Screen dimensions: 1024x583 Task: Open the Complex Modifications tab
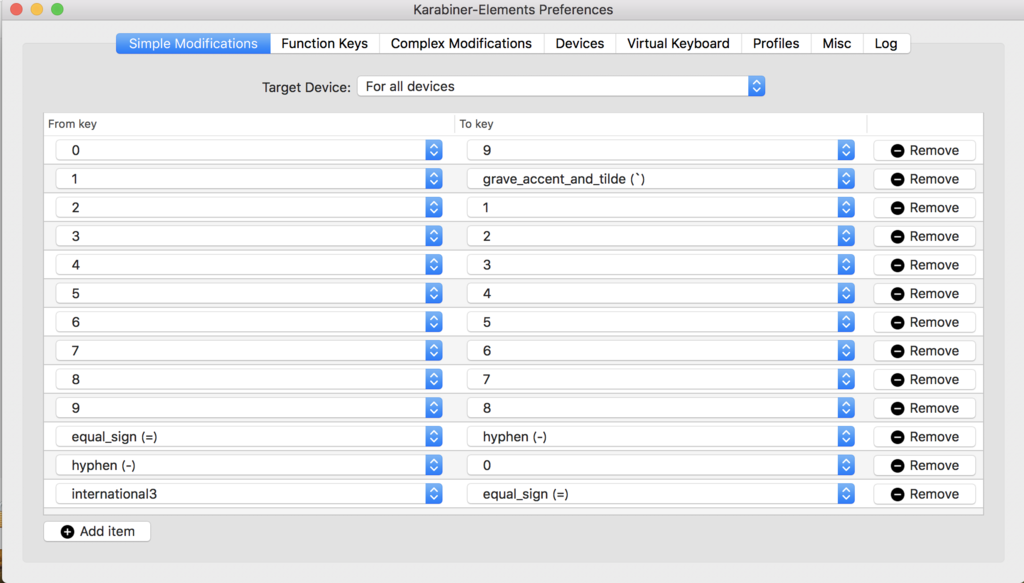click(x=461, y=44)
